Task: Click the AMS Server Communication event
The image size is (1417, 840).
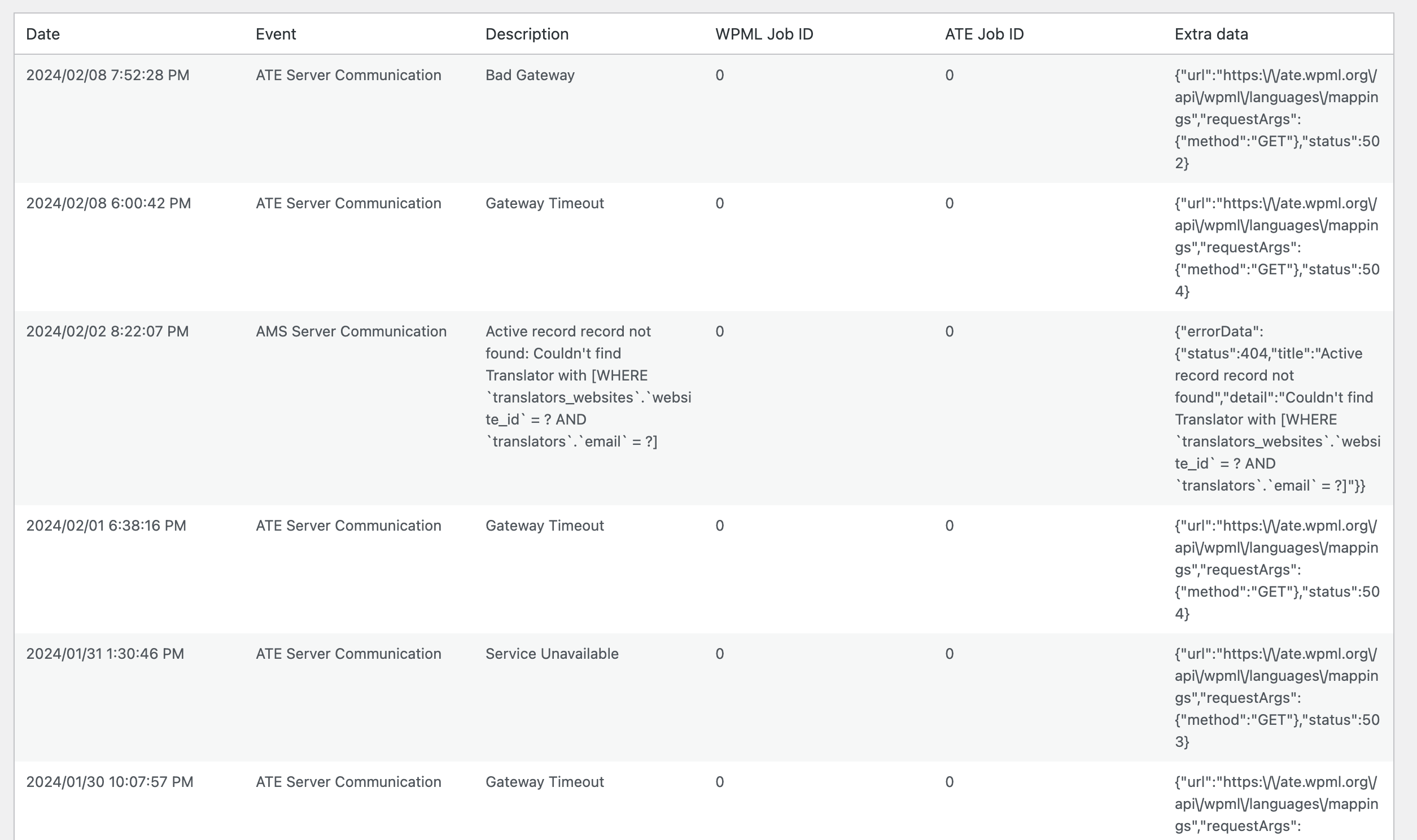Action: (351, 331)
